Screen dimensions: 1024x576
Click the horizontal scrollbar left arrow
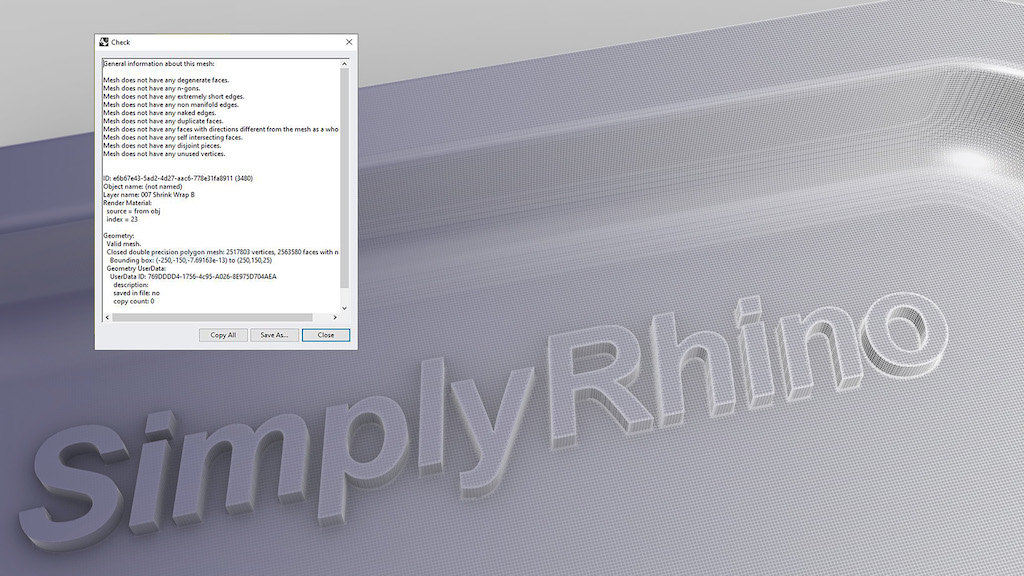click(x=108, y=317)
